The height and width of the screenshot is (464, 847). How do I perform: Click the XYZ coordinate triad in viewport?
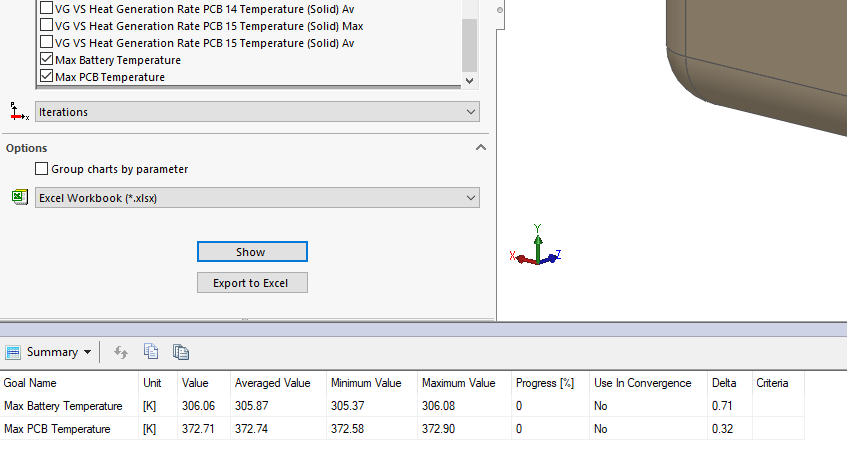[537, 250]
